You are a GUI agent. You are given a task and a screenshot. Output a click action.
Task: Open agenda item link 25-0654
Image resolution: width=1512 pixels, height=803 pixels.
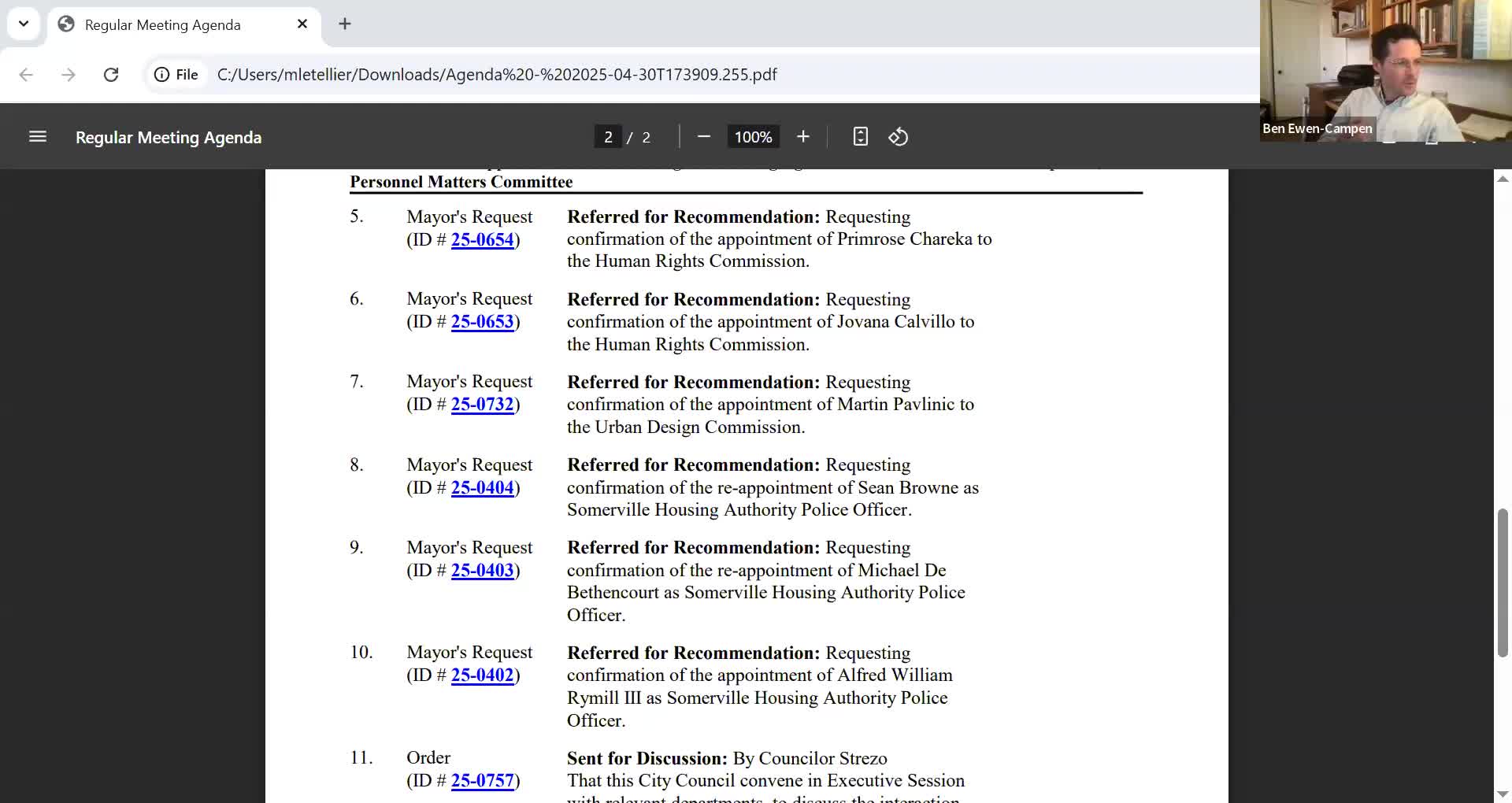pos(482,239)
